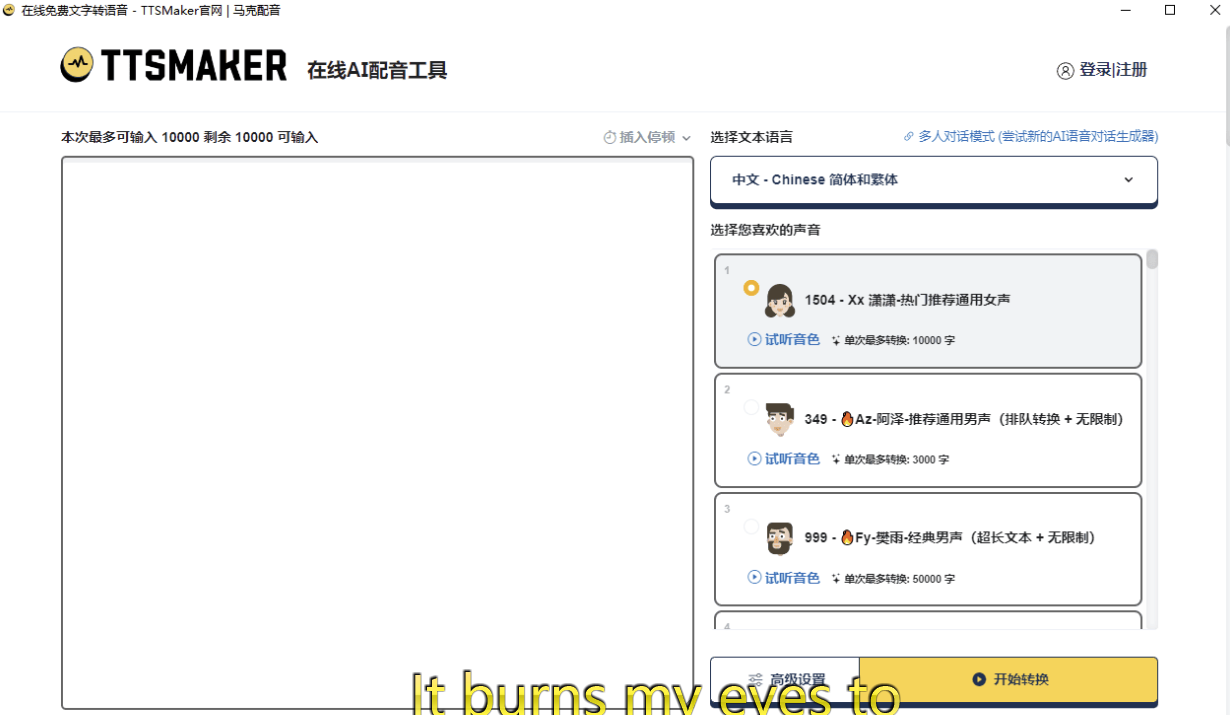Click the chevron inside the language selector
1230x715 pixels.
(1128, 180)
